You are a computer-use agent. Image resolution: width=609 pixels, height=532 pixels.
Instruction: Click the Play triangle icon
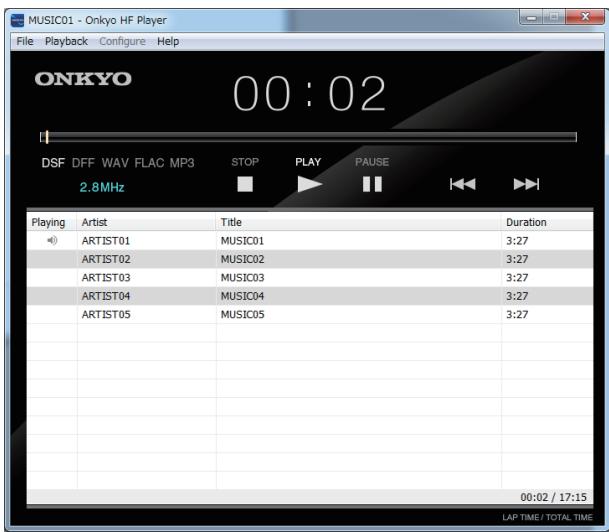pos(310,184)
